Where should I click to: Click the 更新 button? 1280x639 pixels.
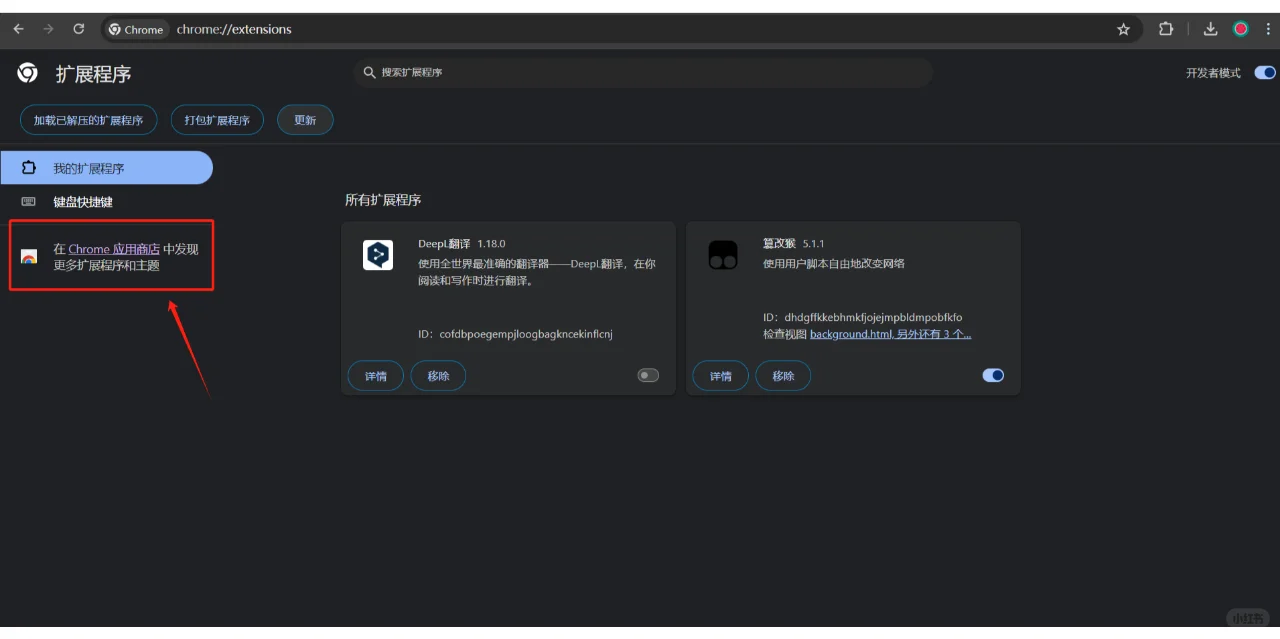[305, 120]
